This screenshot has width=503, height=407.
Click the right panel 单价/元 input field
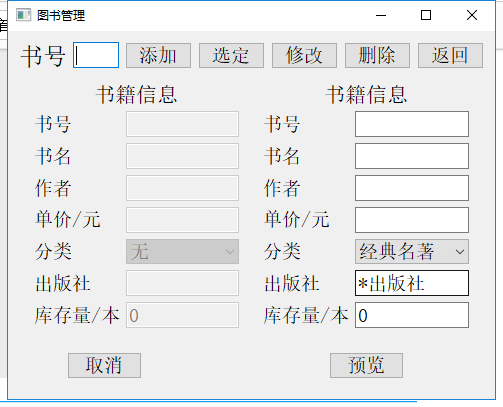[x=412, y=220]
